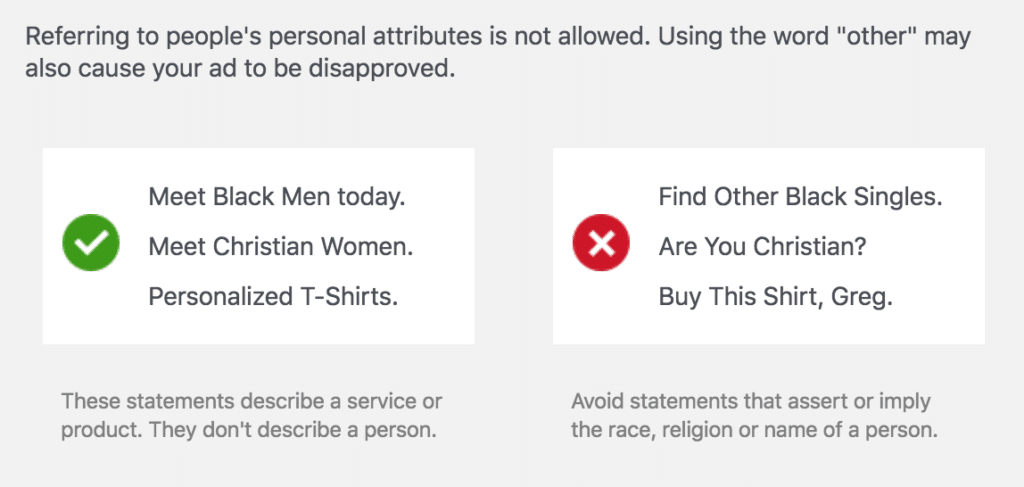The width and height of the screenshot is (1024, 487).
Task: Click the 'Avoid statements that assert' caption
Action: pyautogui.click(x=755, y=416)
